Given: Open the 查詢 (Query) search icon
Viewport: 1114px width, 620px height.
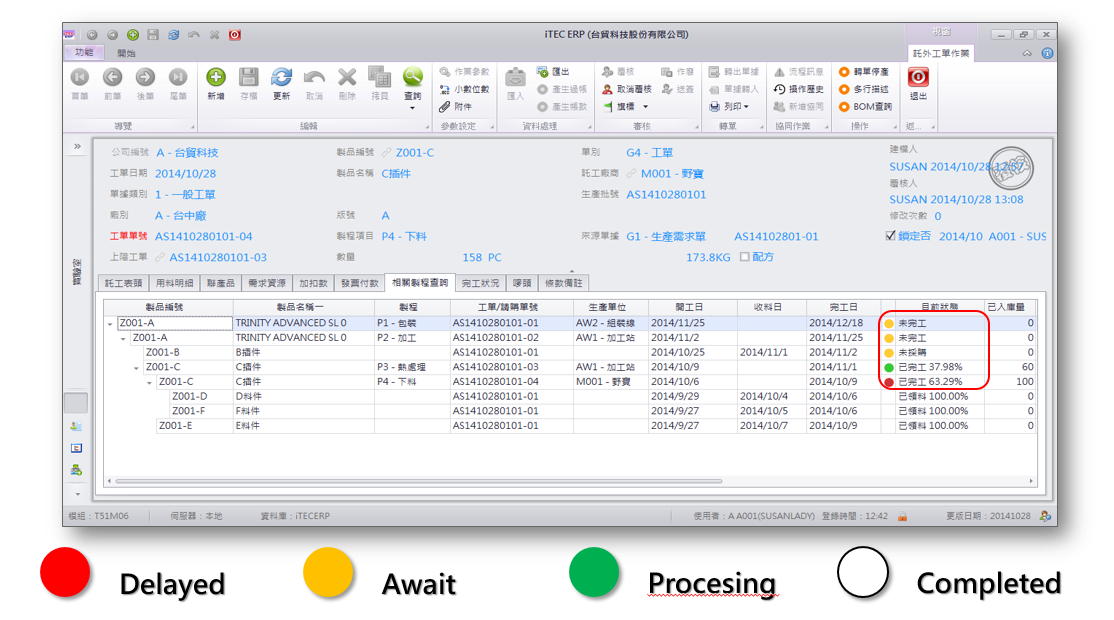Looking at the screenshot, I should point(413,78).
